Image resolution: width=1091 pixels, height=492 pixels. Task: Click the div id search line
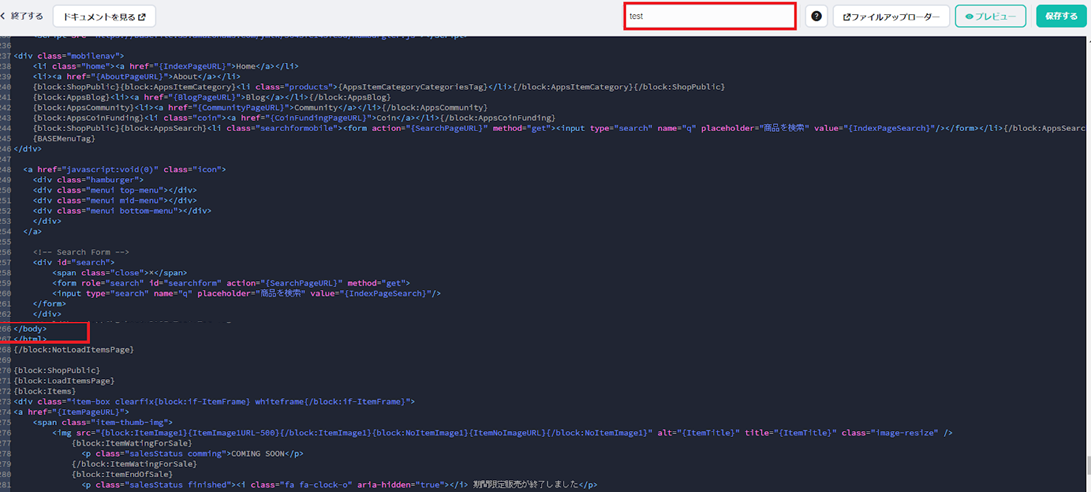coord(74,262)
